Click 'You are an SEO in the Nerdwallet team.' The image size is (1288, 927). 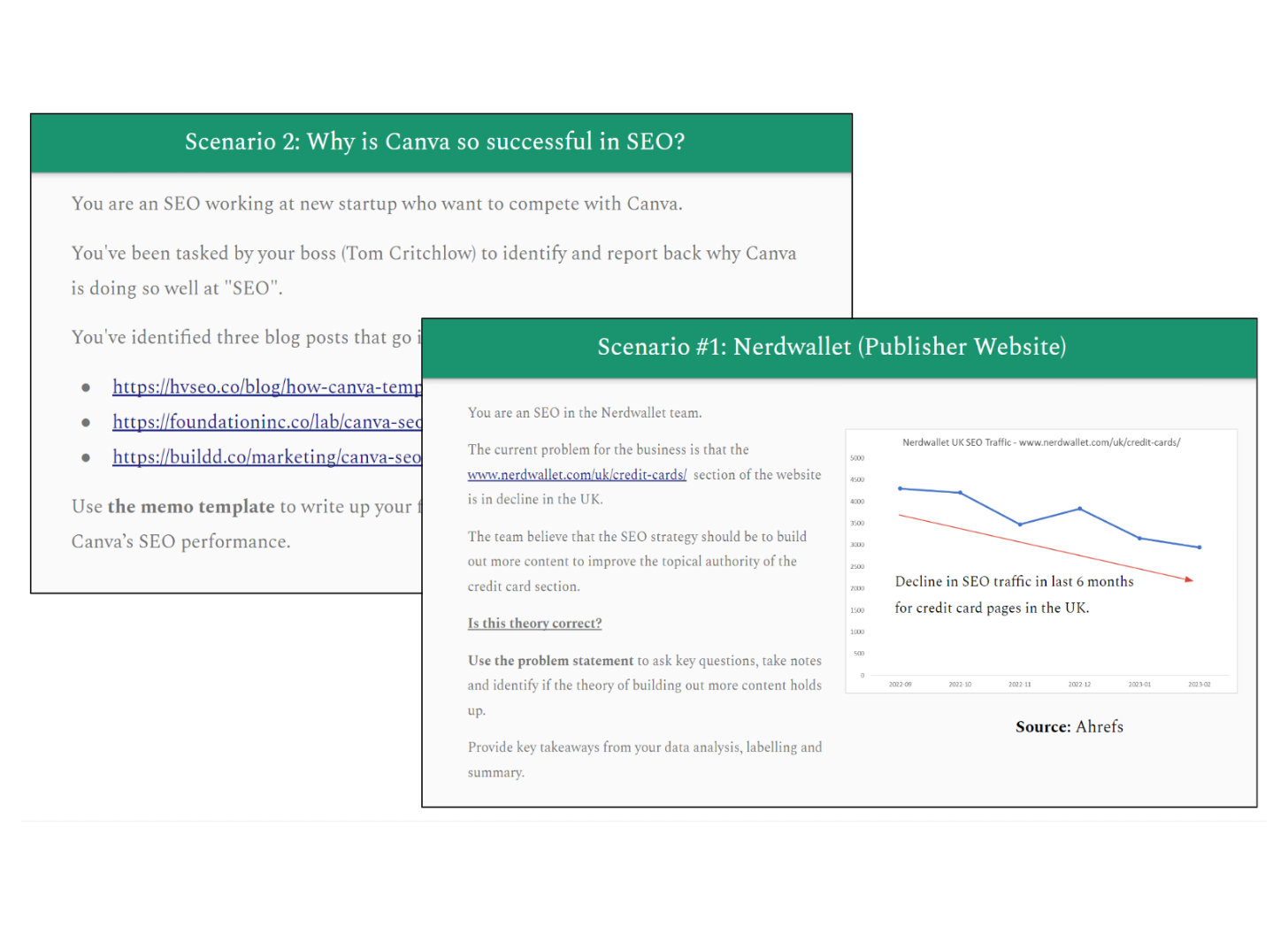[585, 413]
